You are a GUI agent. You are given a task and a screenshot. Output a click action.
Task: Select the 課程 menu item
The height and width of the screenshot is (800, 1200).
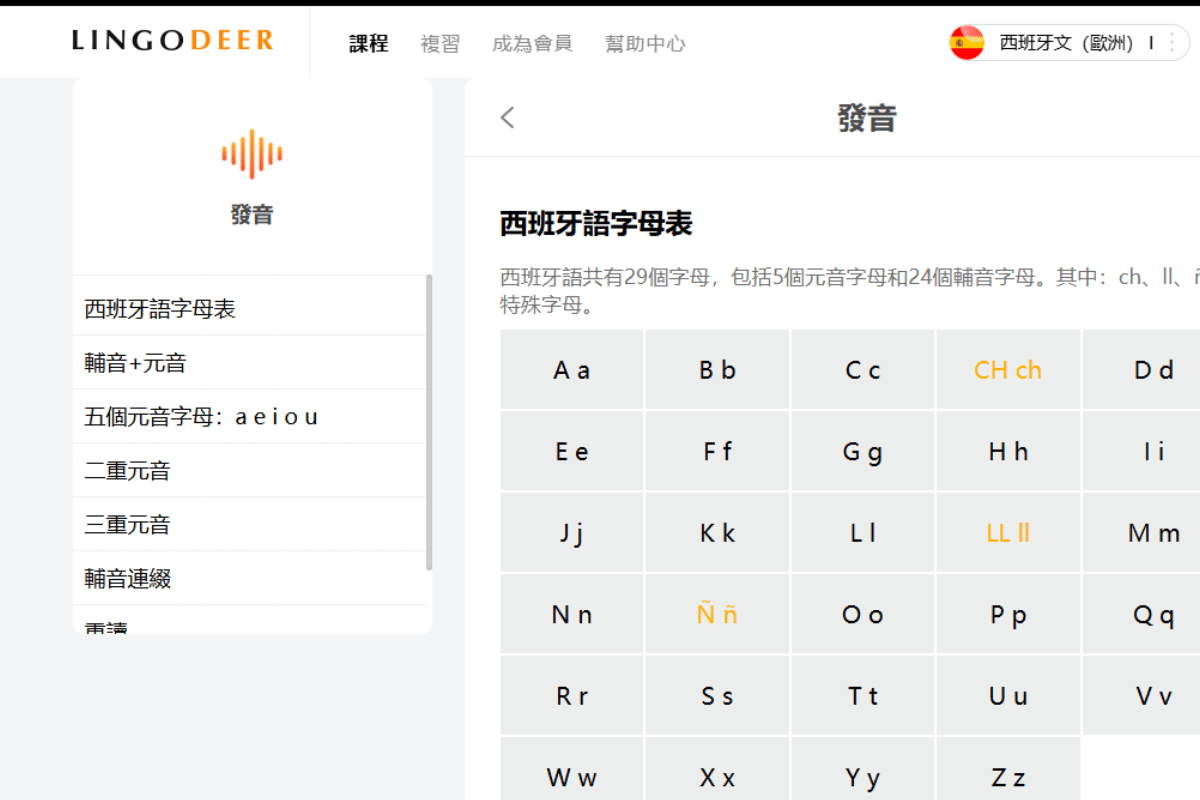[x=368, y=44]
